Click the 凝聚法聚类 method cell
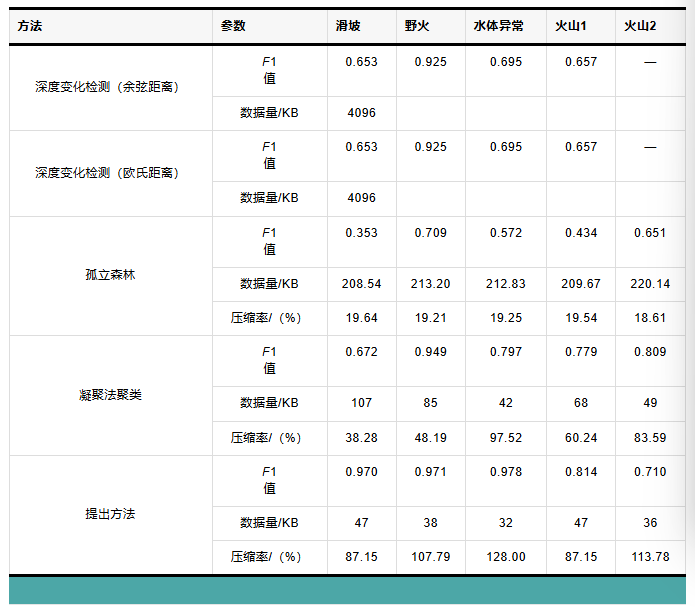This screenshot has height=613, width=695. tap(110, 394)
